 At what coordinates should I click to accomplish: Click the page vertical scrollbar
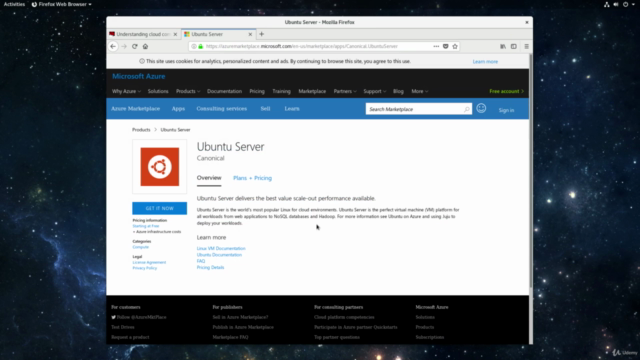tap(531, 171)
